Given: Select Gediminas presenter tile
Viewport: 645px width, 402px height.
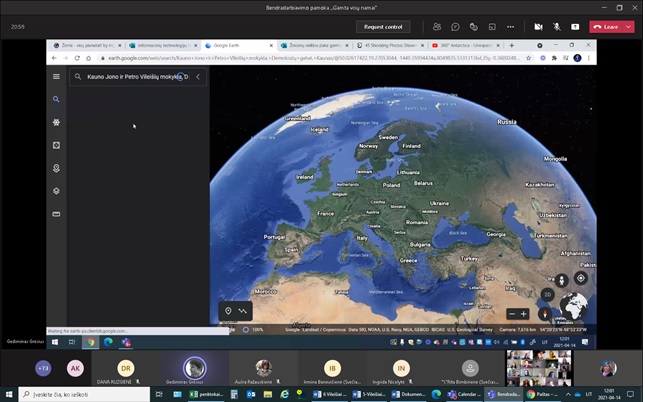Looking at the screenshot, I should coord(195,368).
